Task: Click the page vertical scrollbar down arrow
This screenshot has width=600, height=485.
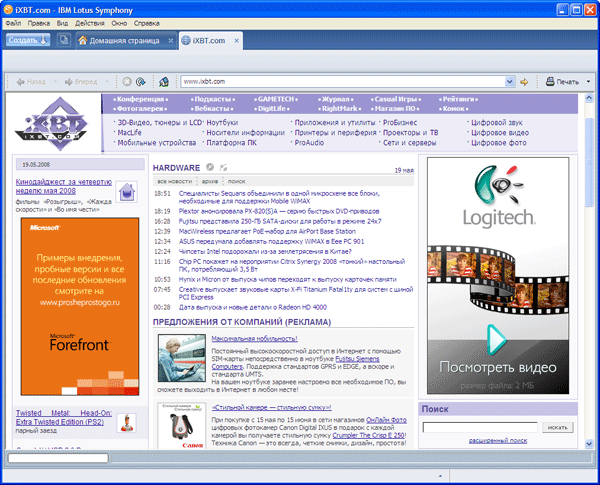Action: click(x=589, y=444)
